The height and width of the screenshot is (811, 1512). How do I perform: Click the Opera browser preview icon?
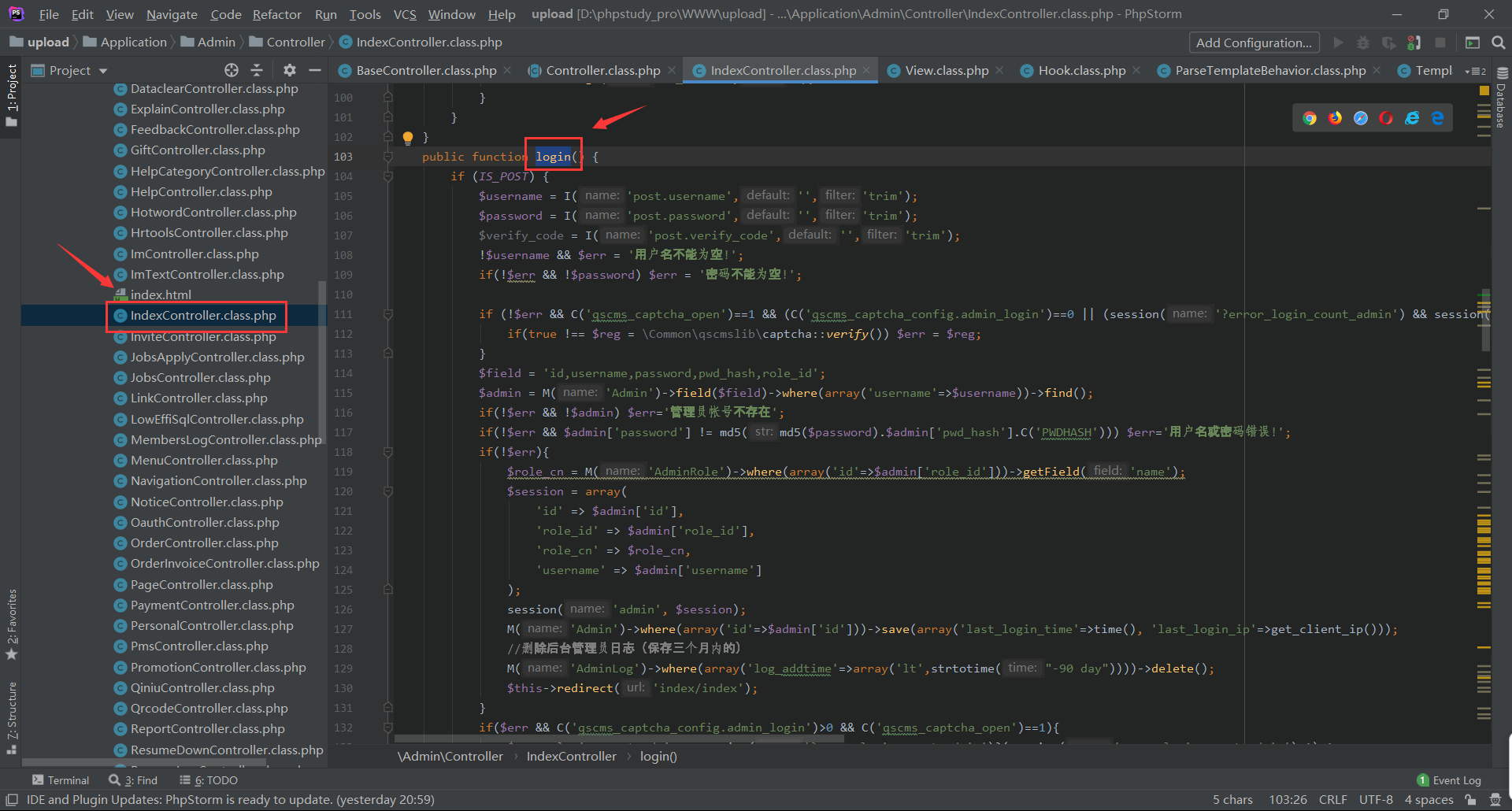[1386, 118]
